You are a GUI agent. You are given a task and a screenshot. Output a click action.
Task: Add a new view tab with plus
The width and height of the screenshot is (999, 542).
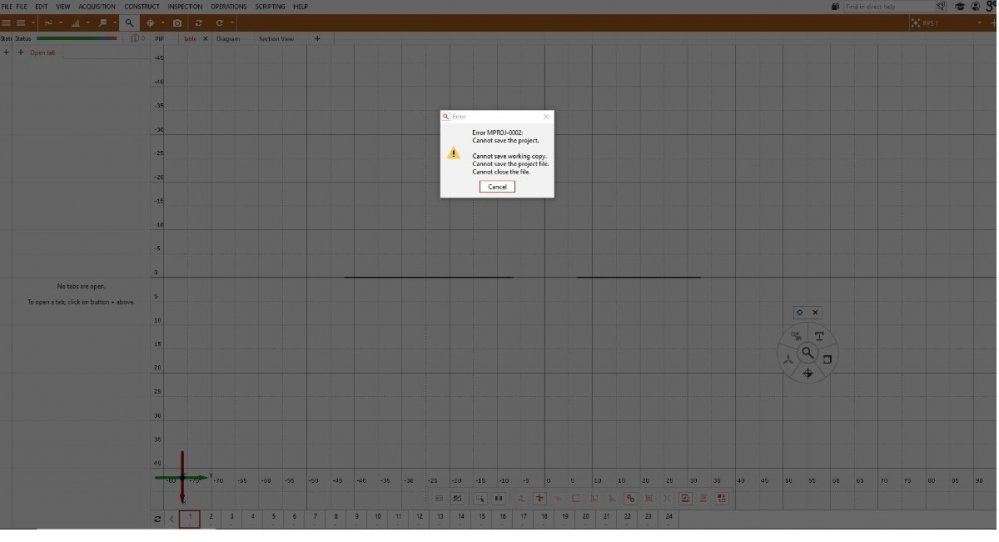click(x=317, y=39)
